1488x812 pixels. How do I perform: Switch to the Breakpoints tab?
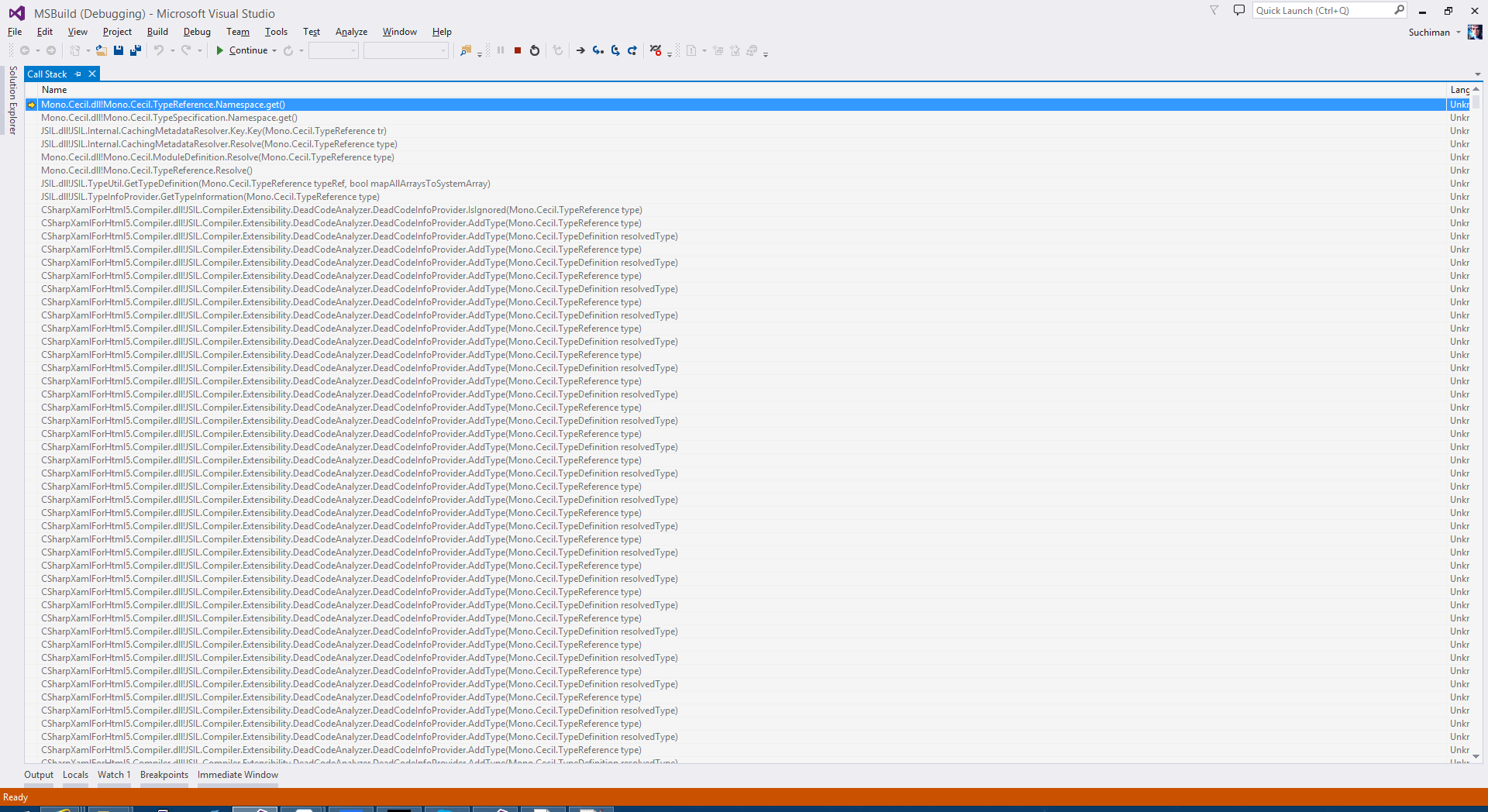click(x=164, y=775)
